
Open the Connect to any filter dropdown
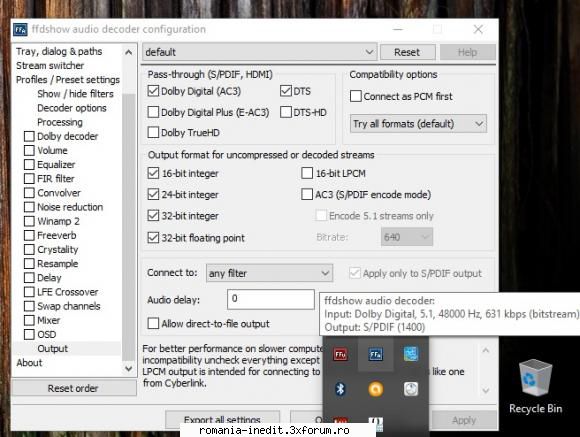tap(269, 273)
